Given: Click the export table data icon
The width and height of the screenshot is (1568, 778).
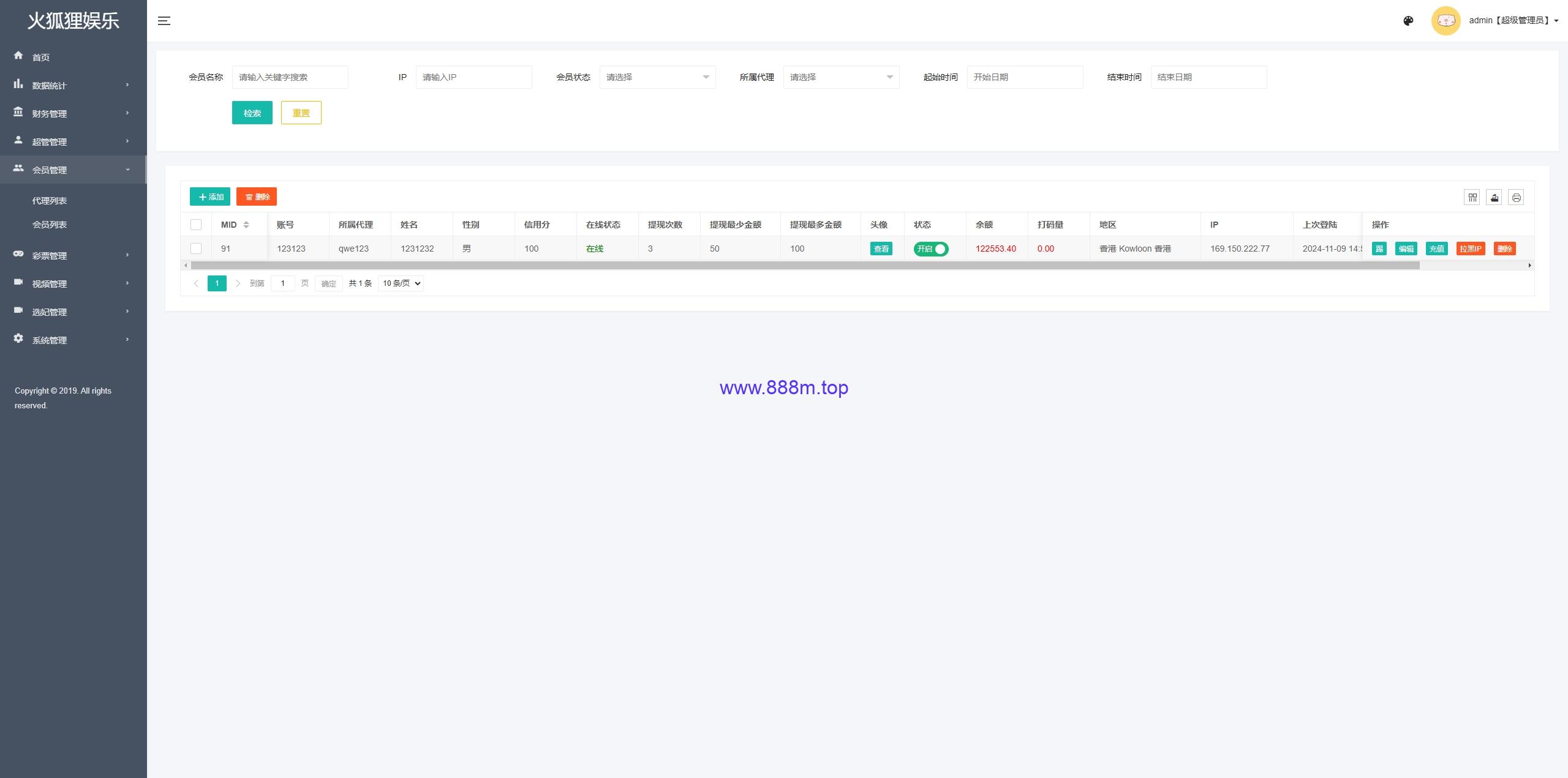Looking at the screenshot, I should [1494, 197].
